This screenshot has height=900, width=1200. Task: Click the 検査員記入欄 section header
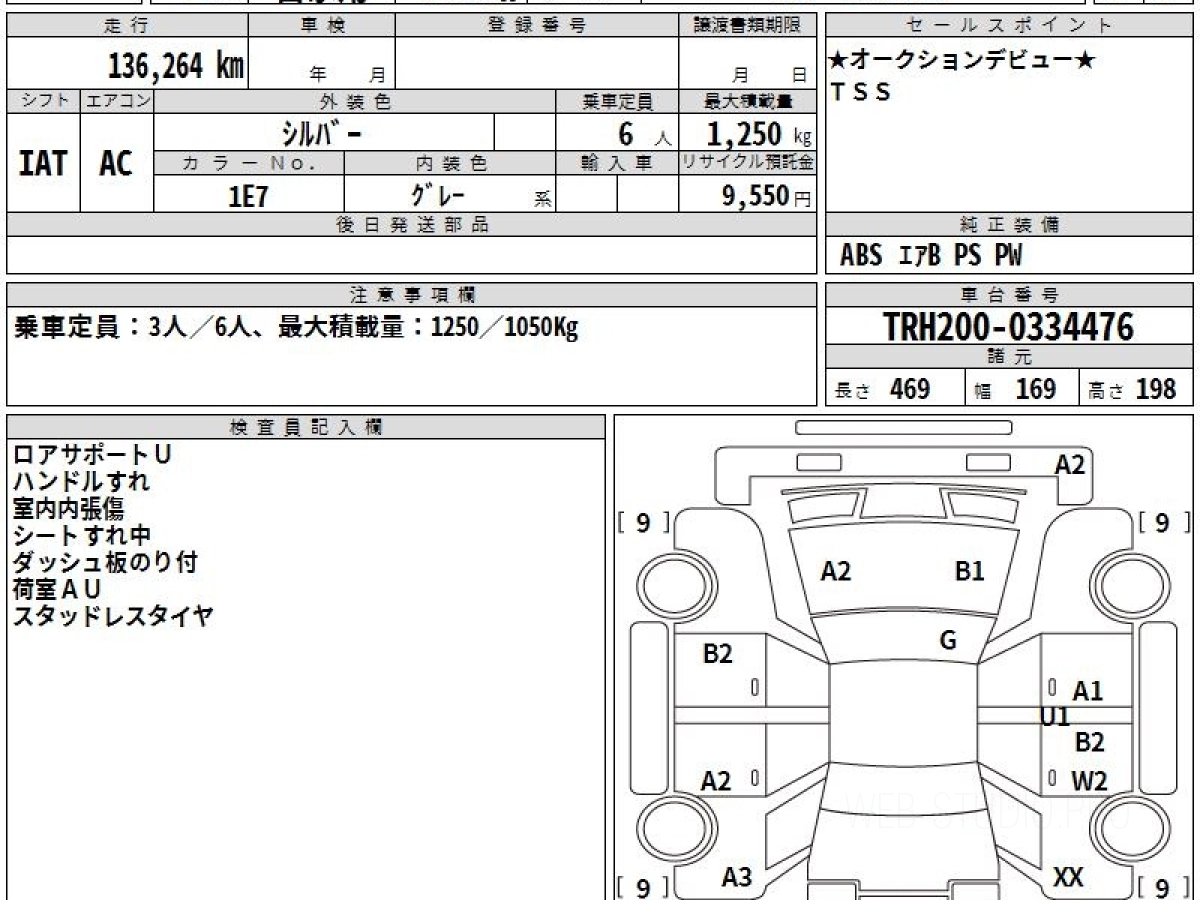click(306, 427)
